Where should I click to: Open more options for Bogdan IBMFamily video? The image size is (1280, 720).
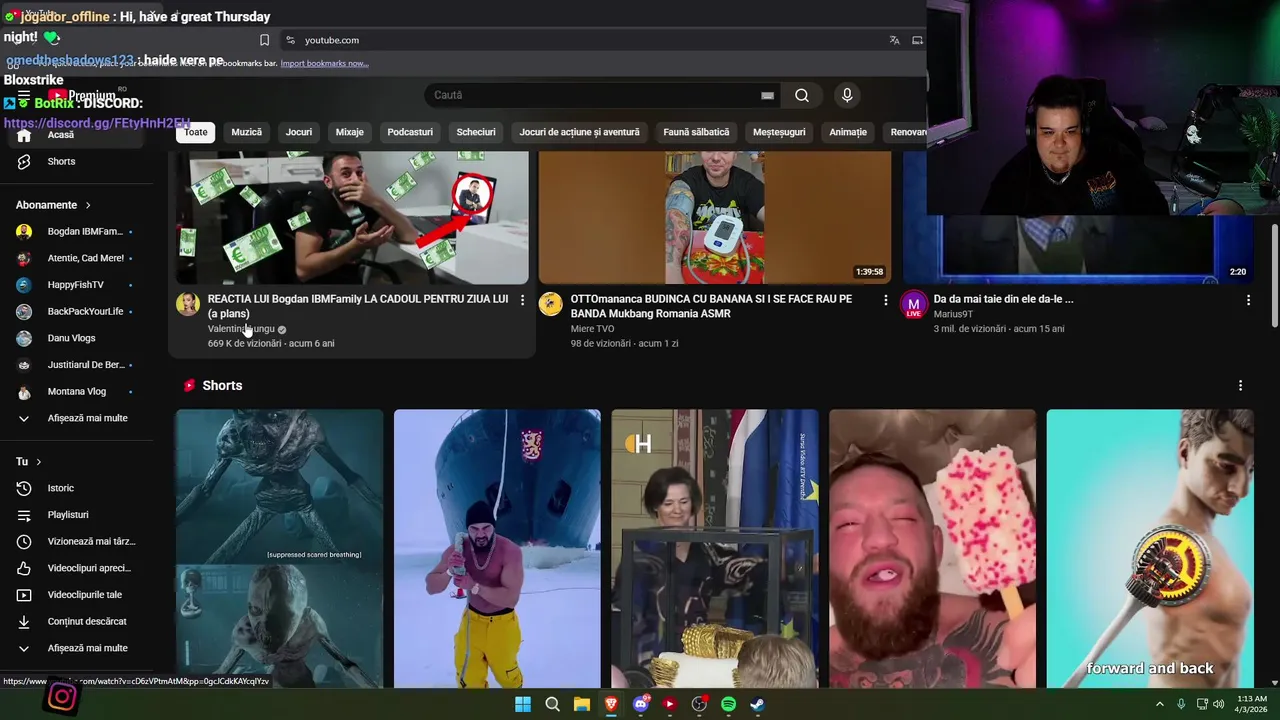[522, 300]
